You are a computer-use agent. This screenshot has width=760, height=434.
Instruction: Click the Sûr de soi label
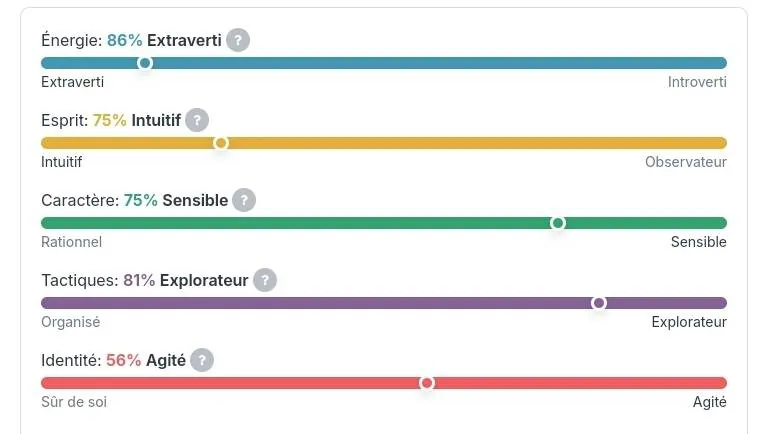point(74,402)
